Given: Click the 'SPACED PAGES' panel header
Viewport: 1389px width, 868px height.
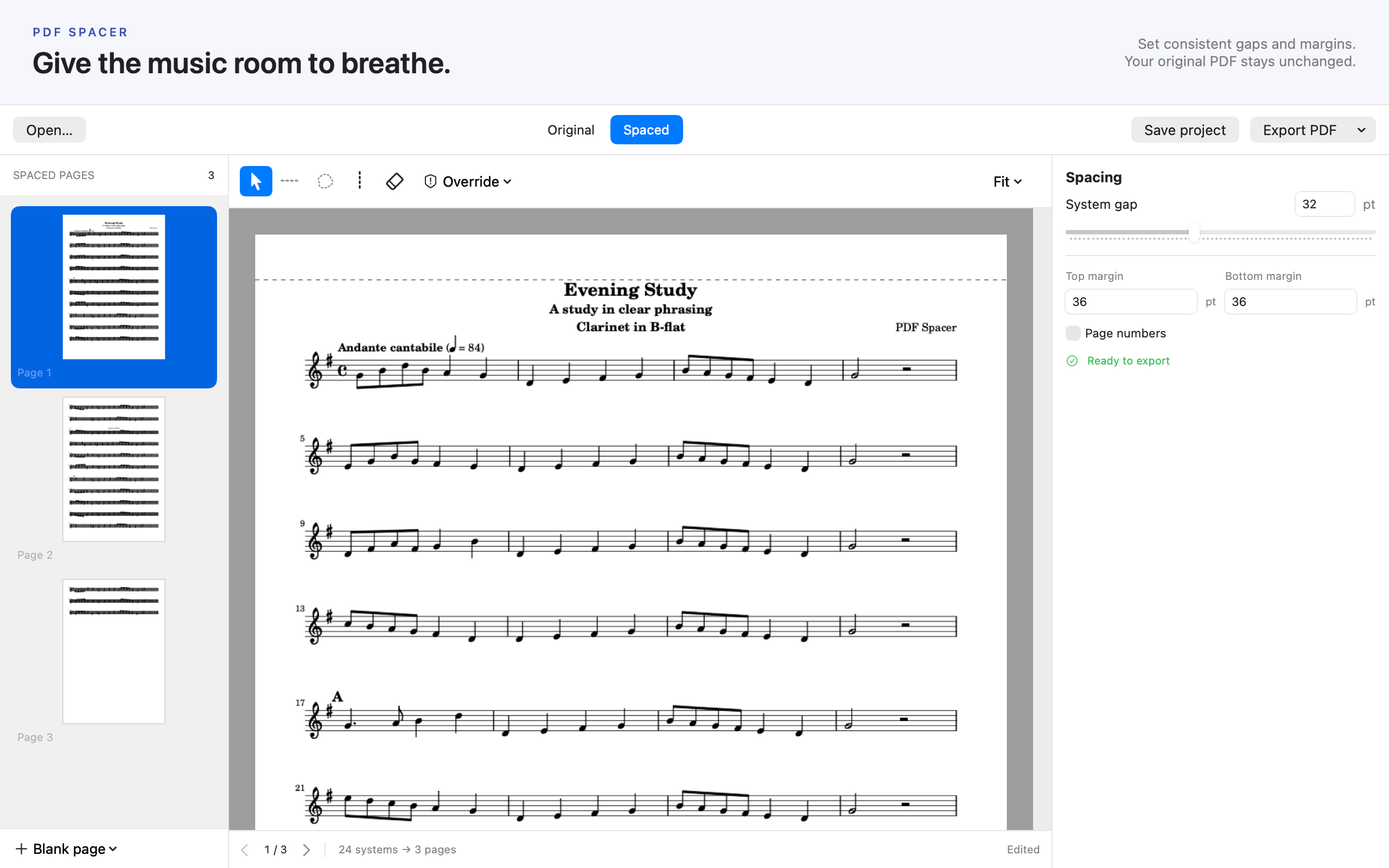Looking at the screenshot, I should click(54, 175).
